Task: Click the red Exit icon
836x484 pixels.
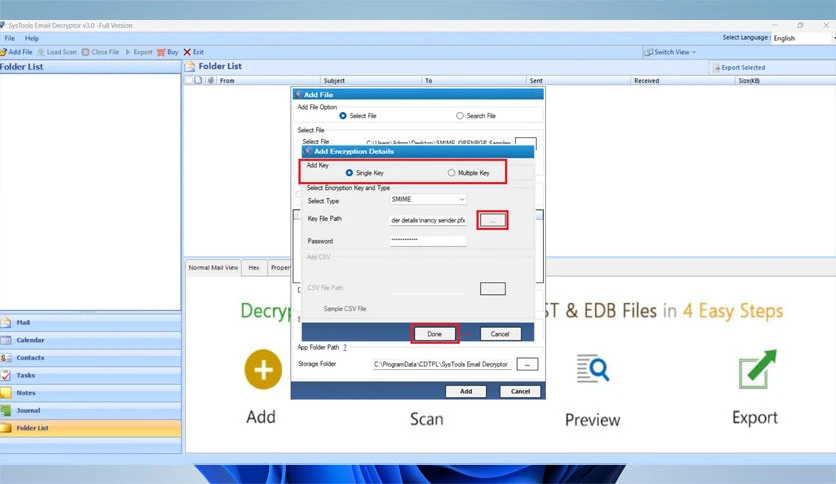Action: [x=187, y=52]
